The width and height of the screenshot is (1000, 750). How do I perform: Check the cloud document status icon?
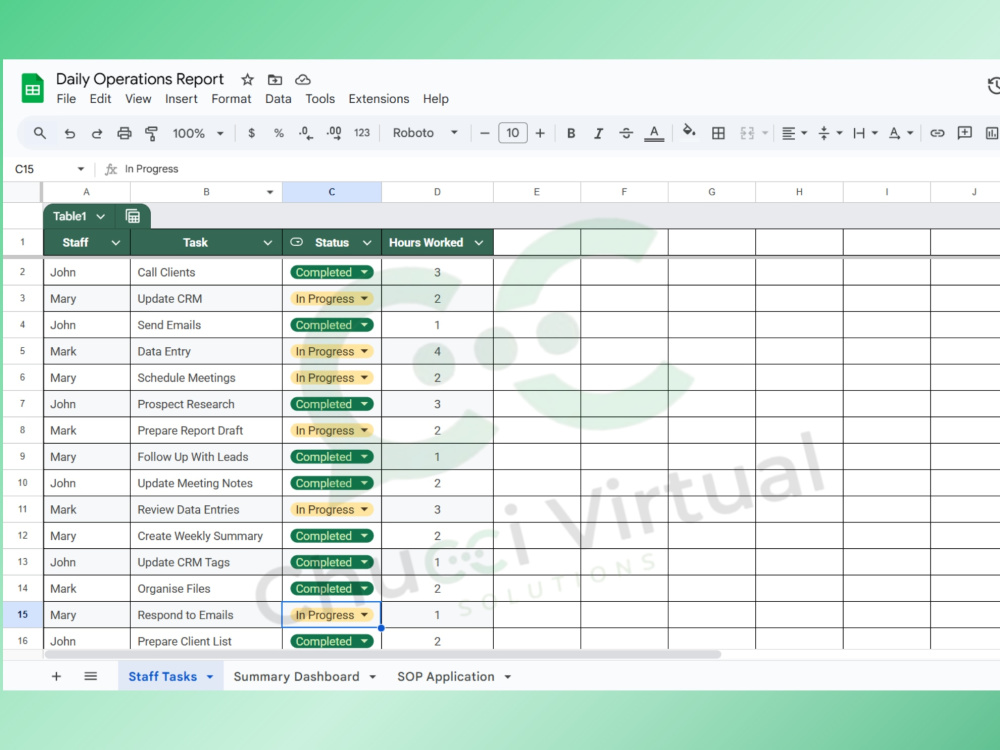(302, 80)
